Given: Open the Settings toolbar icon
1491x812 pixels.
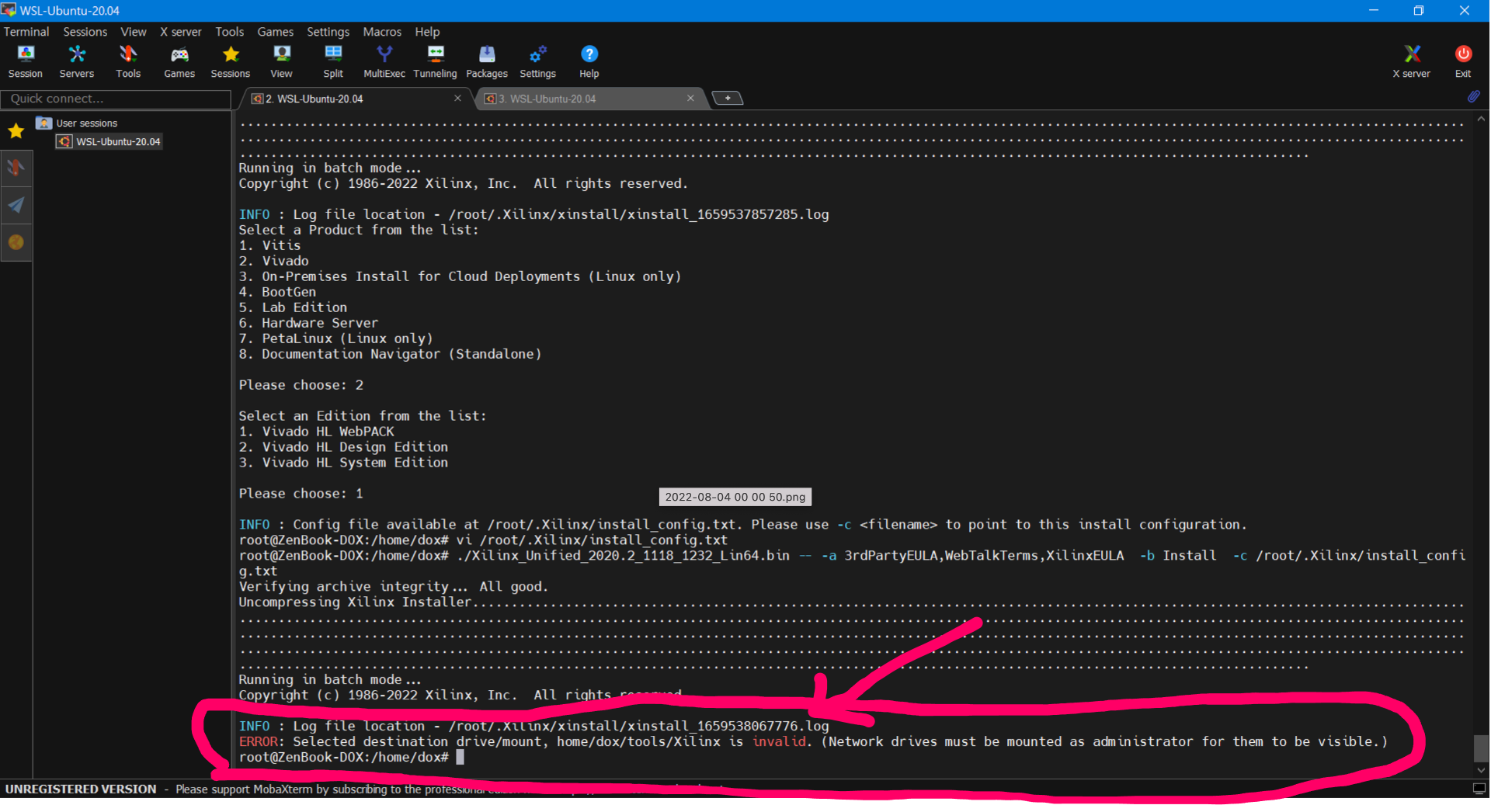Looking at the screenshot, I should click(x=538, y=61).
